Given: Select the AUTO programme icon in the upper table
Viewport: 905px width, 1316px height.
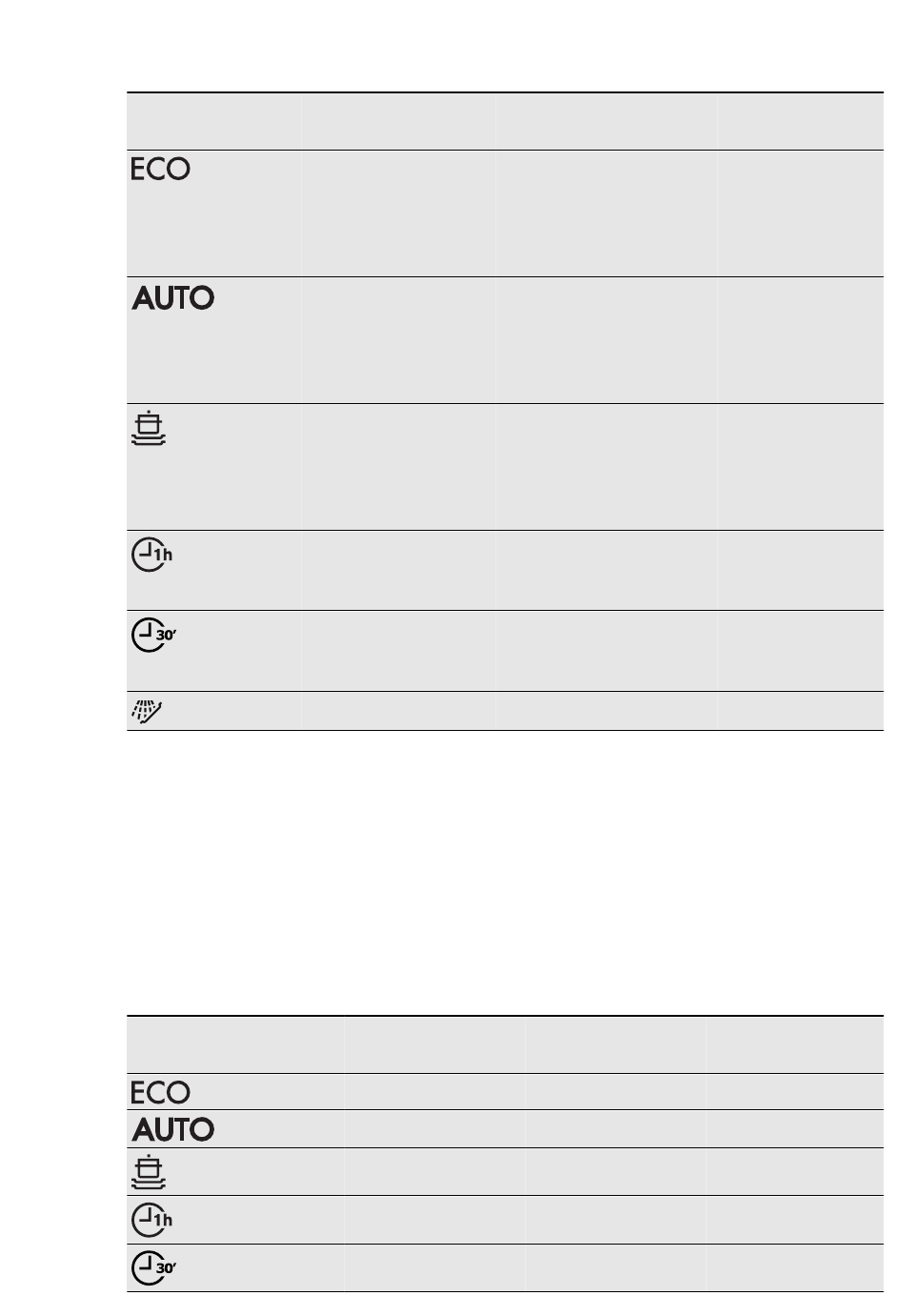Looking at the screenshot, I should pyautogui.click(x=172, y=298).
